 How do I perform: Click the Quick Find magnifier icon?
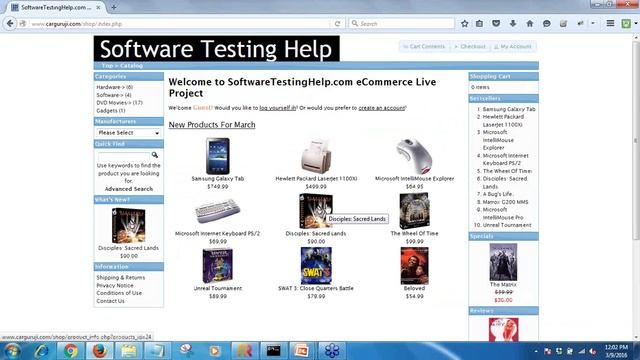pyautogui.click(x=155, y=155)
